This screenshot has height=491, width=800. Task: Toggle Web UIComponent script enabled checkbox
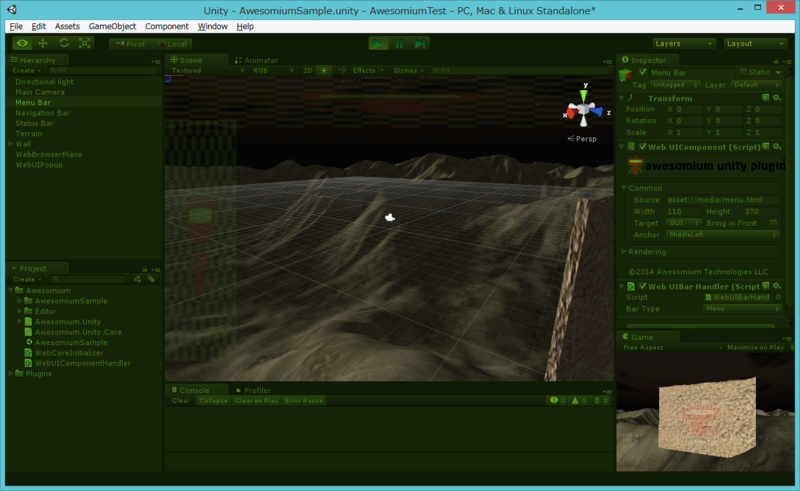tap(642, 147)
